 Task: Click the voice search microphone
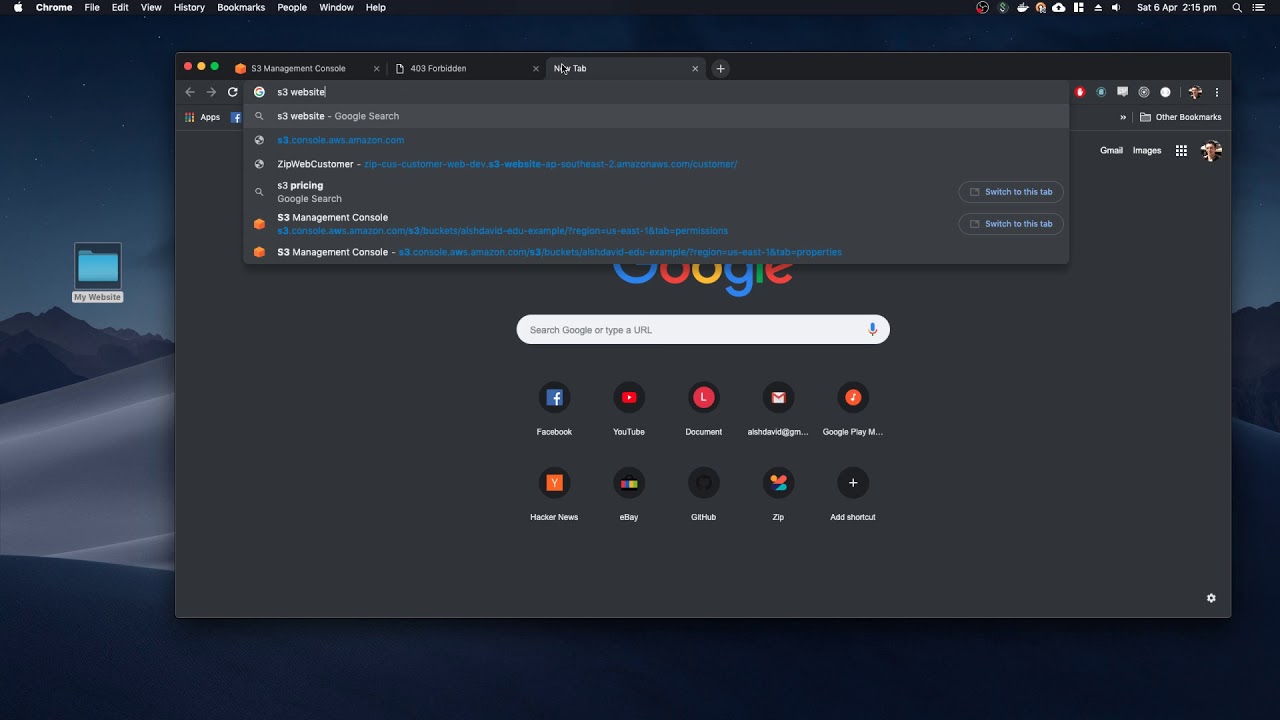[x=872, y=329]
